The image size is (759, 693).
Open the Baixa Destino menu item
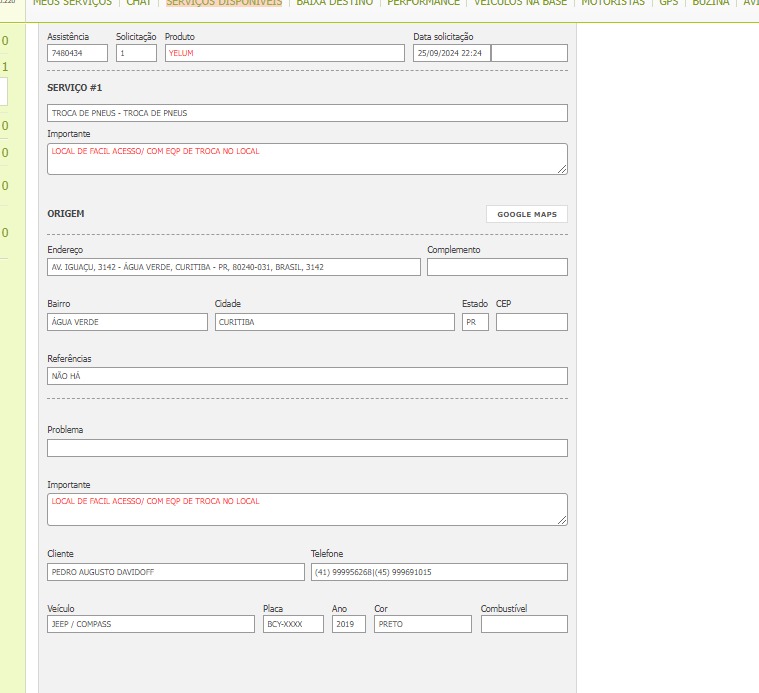pos(334,4)
